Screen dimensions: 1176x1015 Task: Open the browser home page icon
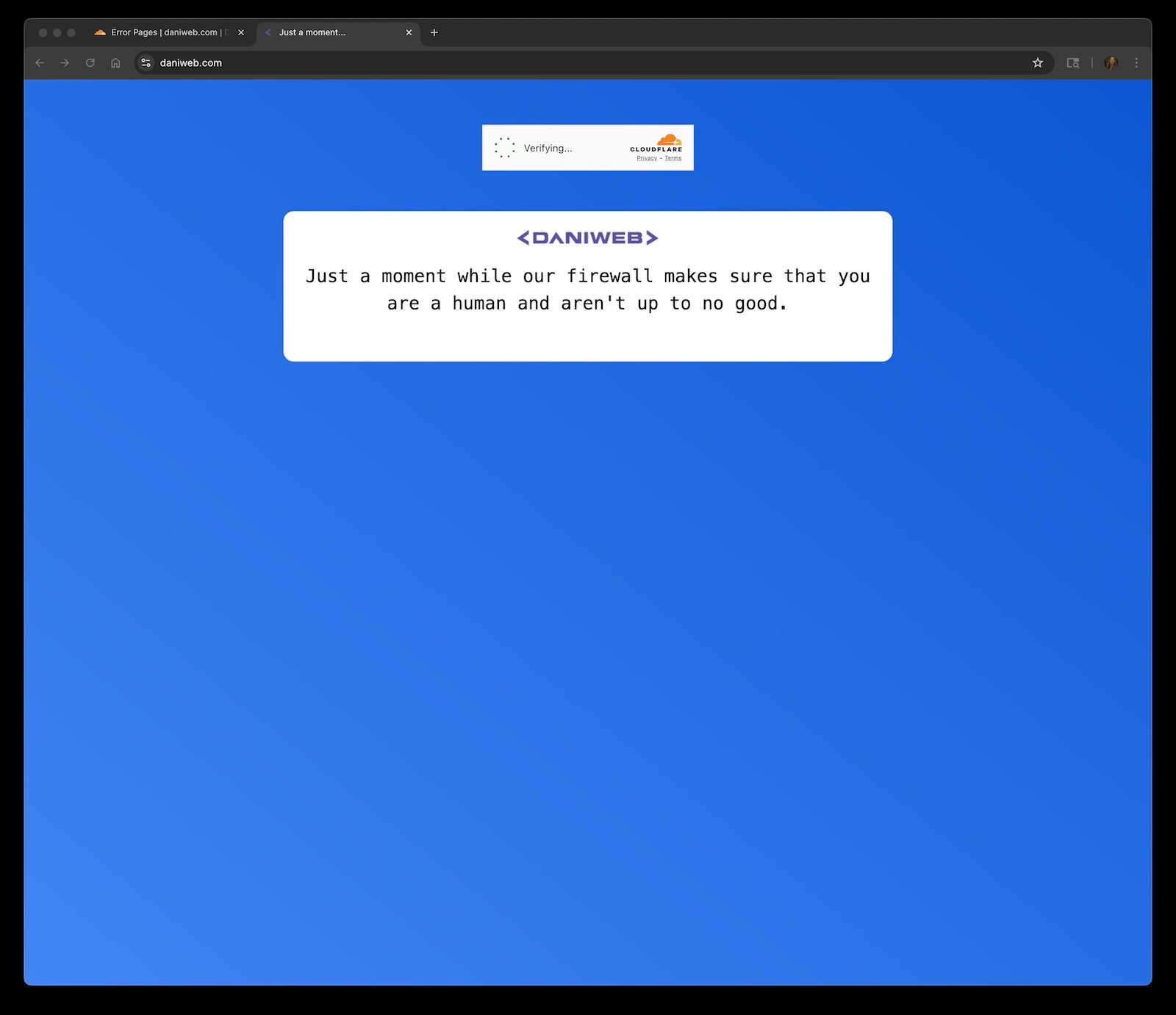115,63
